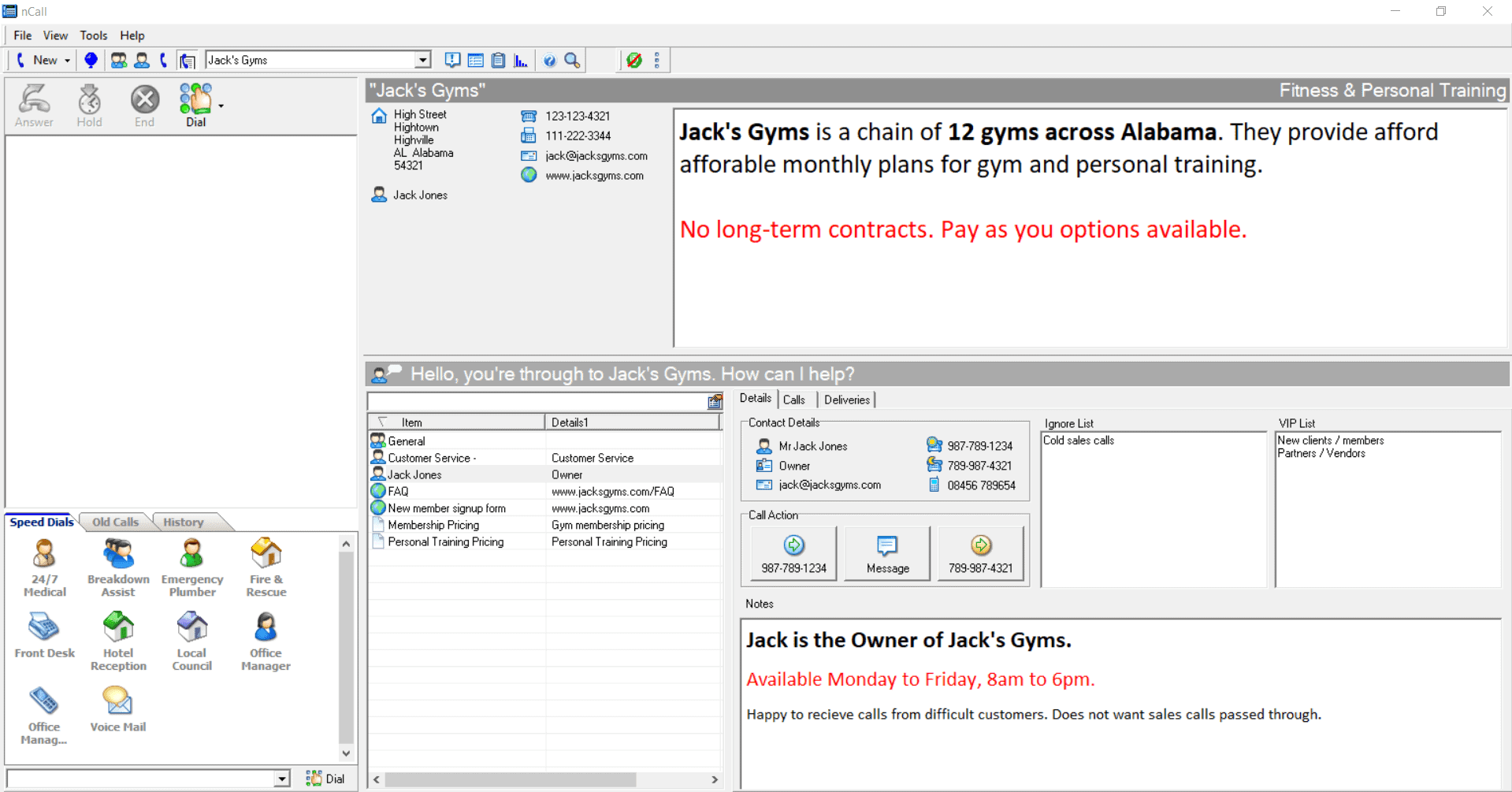Click the green crossed-out circle toolbar icon

[634, 60]
